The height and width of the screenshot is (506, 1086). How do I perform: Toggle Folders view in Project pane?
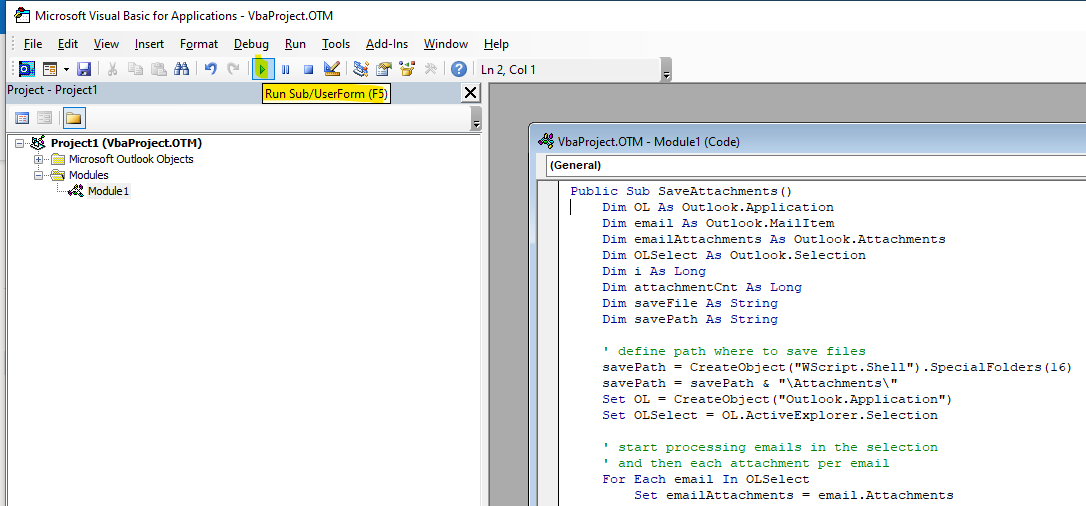pos(74,118)
